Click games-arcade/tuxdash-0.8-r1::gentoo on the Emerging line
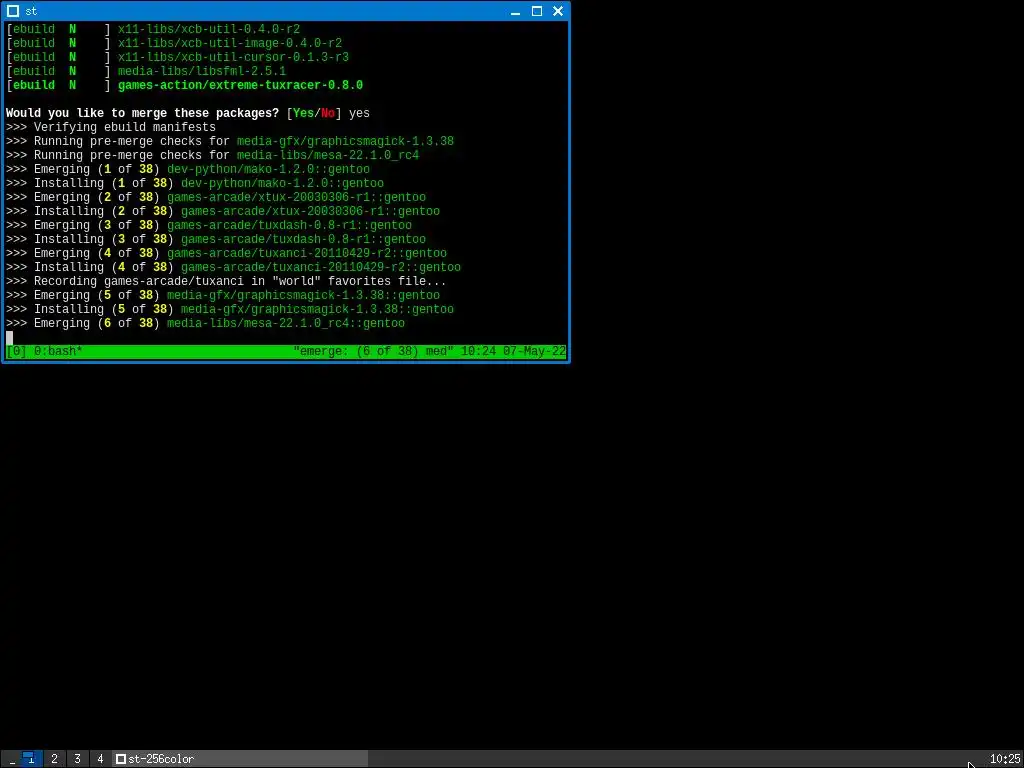Image resolution: width=1024 pixels, height=768 pixels. [289, 225]
